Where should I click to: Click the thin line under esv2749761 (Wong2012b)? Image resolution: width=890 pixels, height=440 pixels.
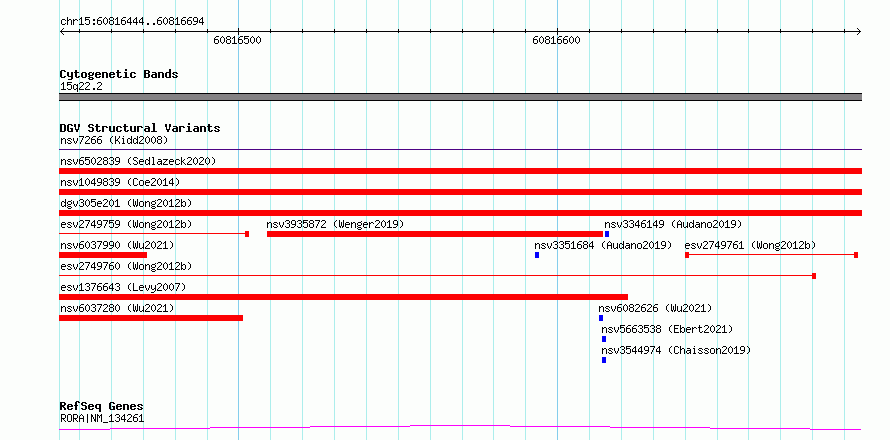click(771, 255)
